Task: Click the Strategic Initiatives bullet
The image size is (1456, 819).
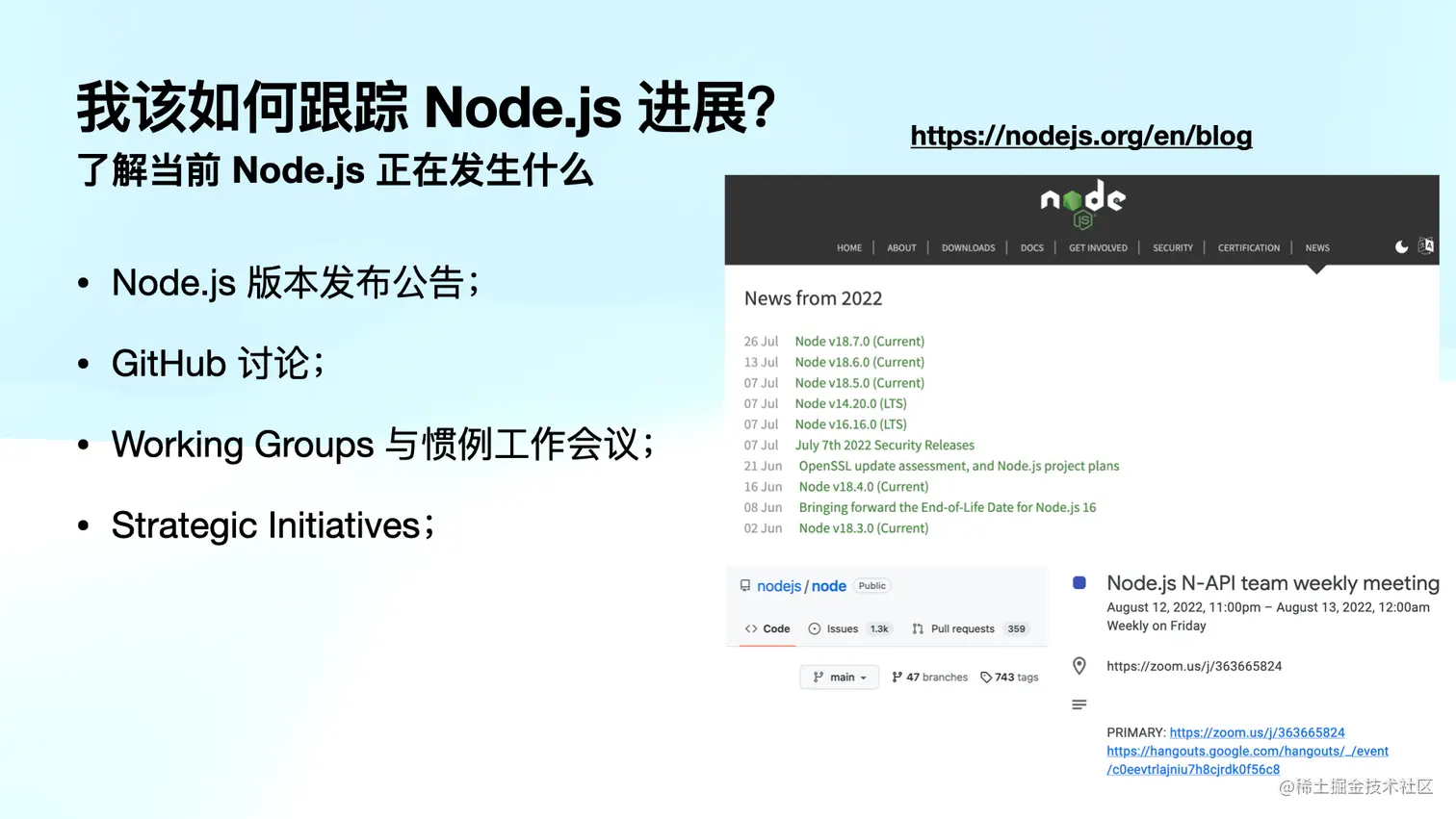Action: click(x=273, y=525)
